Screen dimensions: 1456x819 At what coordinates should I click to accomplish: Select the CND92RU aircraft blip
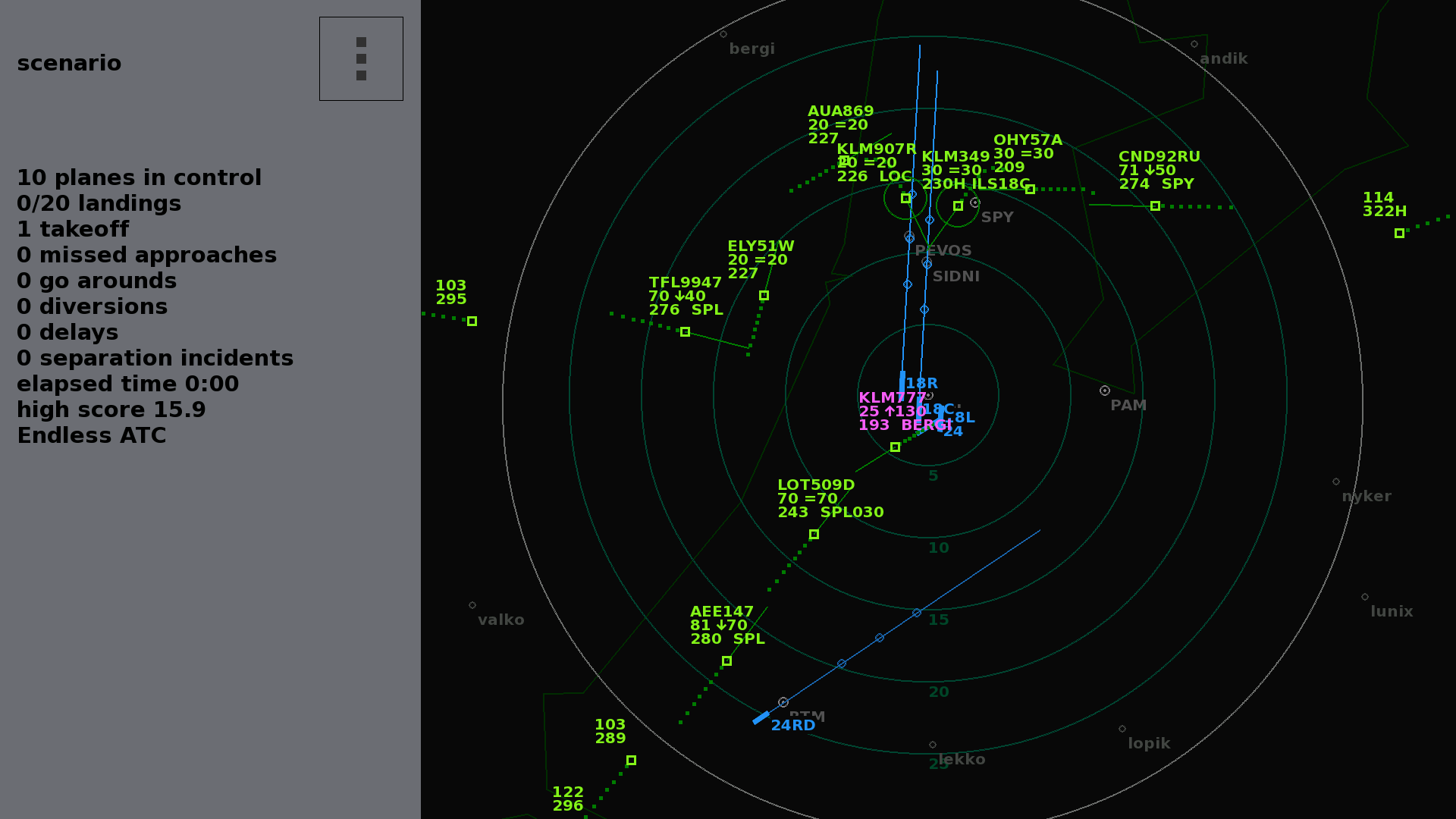1155,206
